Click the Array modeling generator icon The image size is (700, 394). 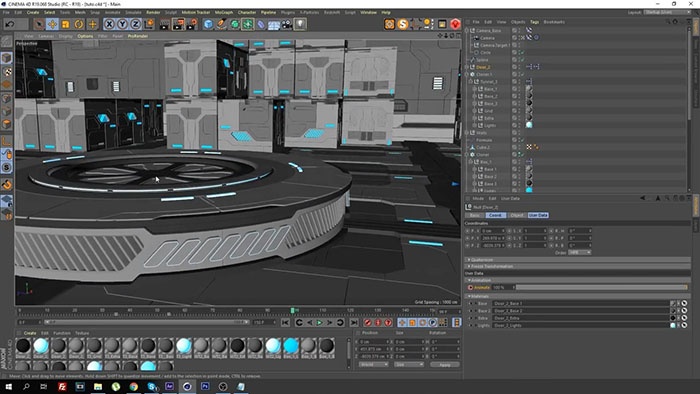(x=248, y=24)
